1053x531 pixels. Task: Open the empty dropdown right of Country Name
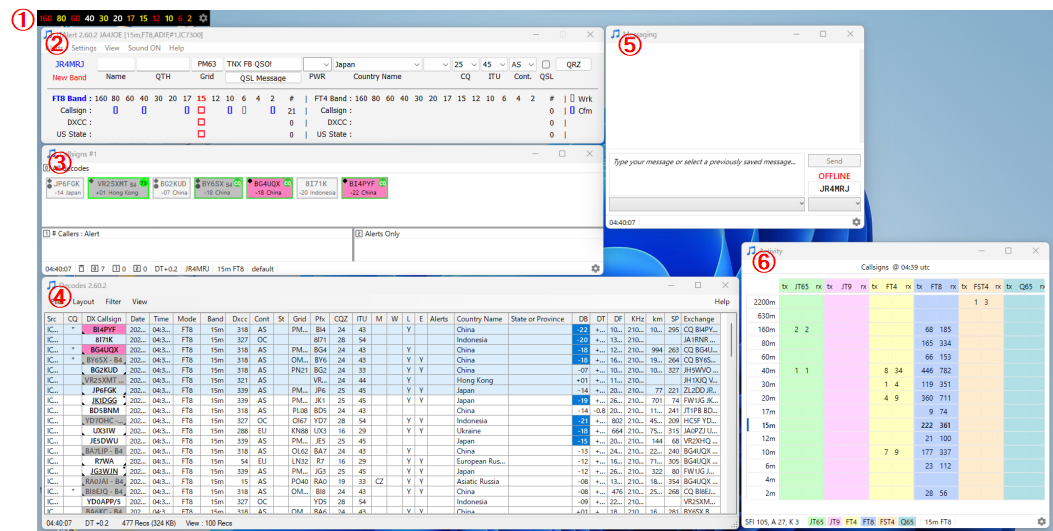pyautogui.click(x=437, y=64)
